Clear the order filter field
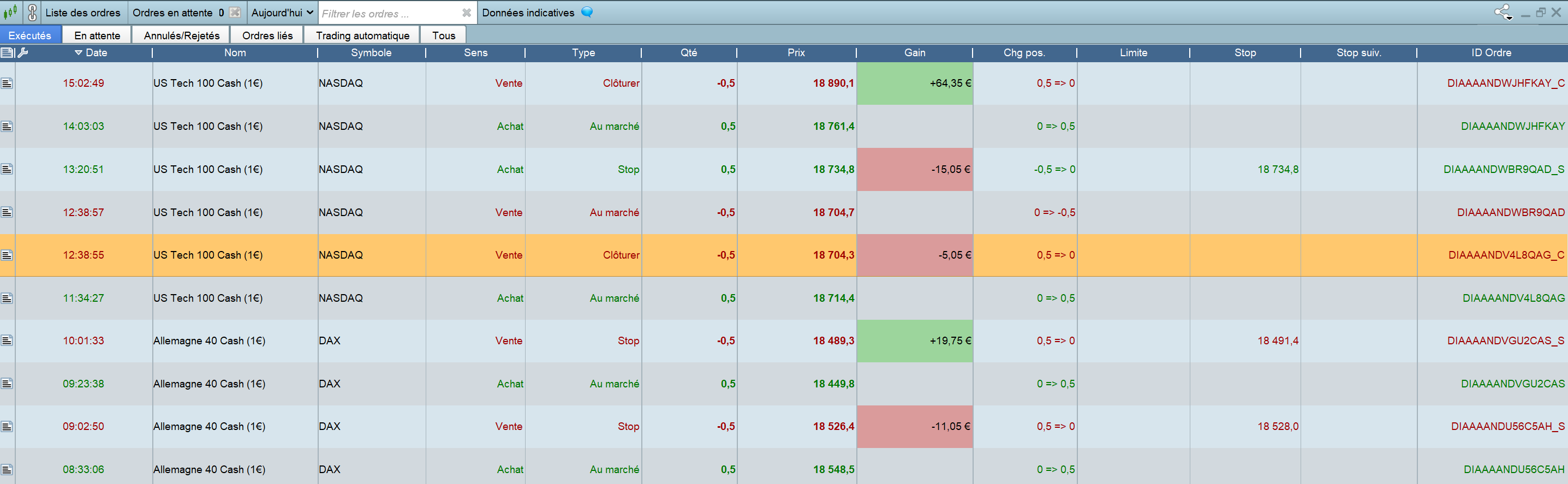 [466, 13]
